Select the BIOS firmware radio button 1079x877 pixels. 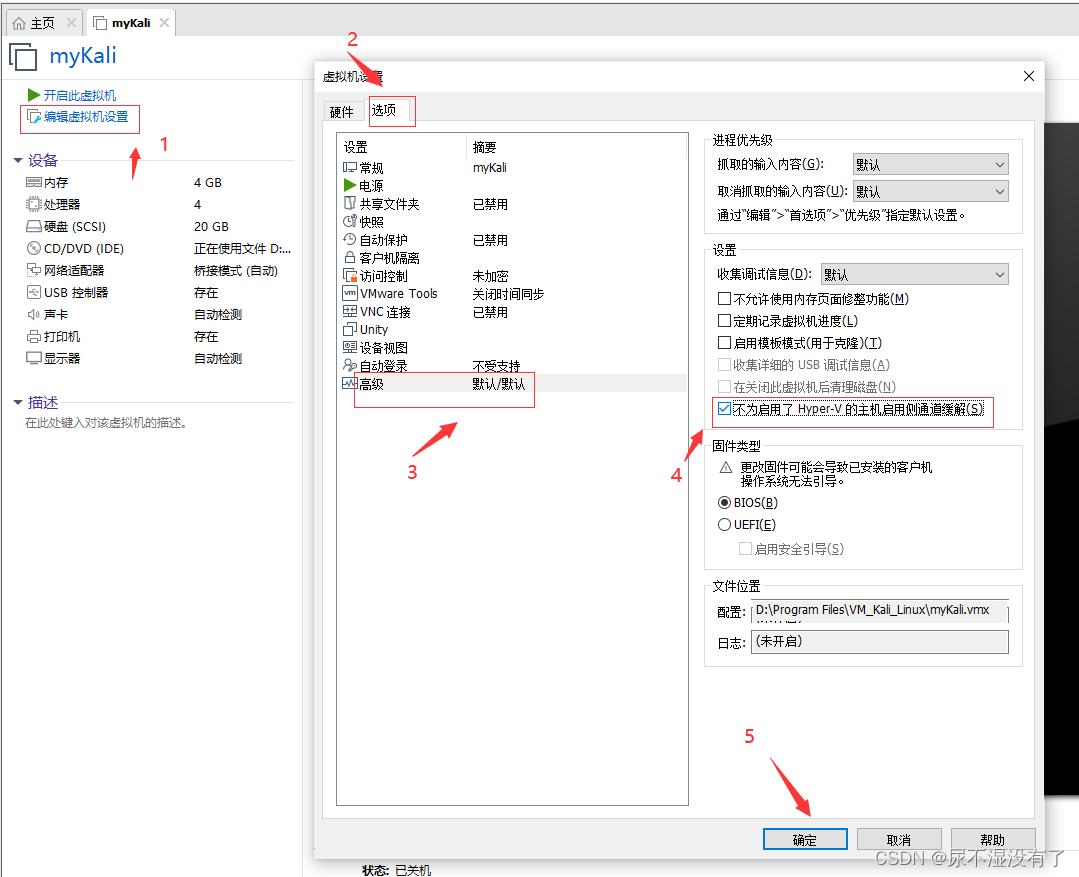pos(724,503)
